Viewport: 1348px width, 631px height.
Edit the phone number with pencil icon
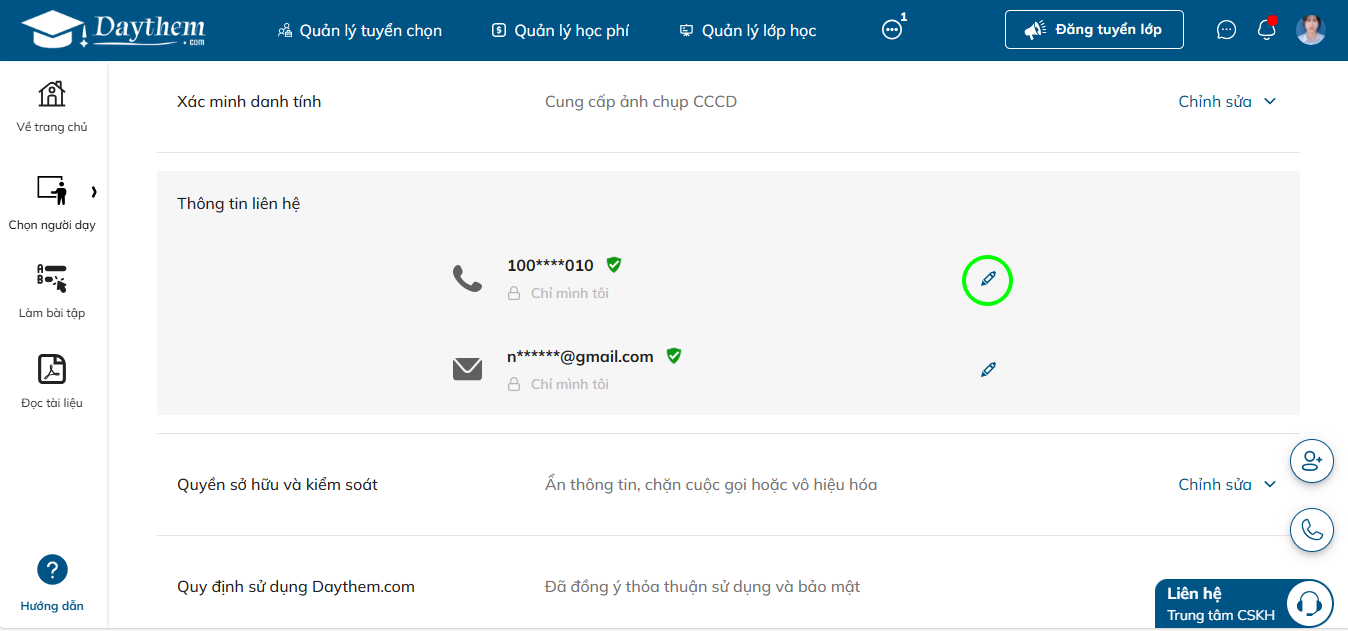(988, 278)
